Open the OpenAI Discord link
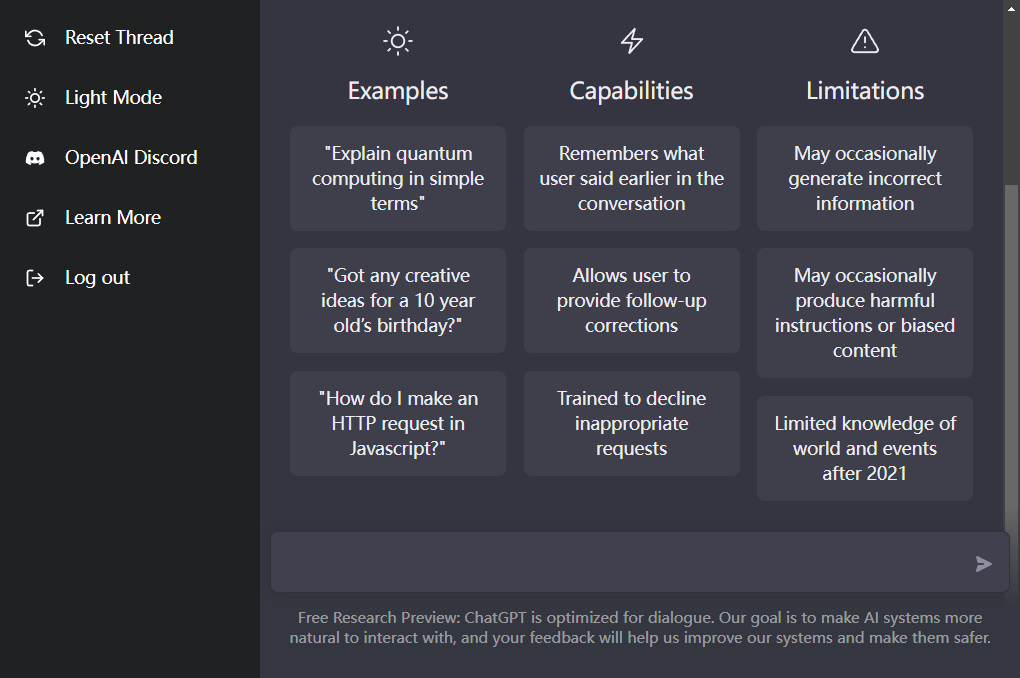 click(131, 158)
